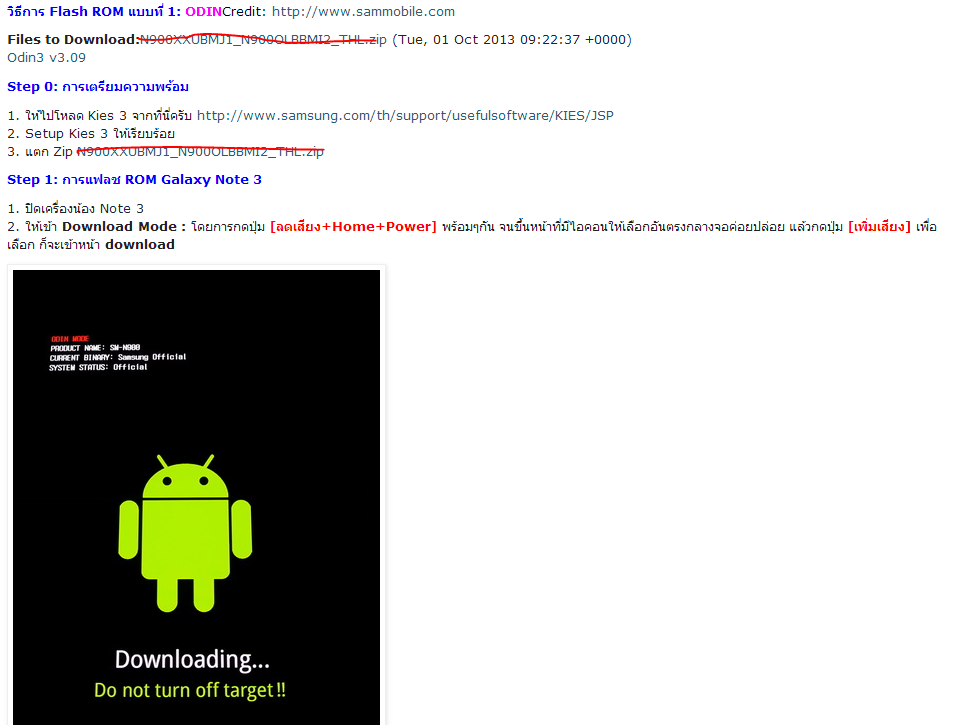Click the Download Mode screenshot image

pyautogui.click(x=197, y=497)
